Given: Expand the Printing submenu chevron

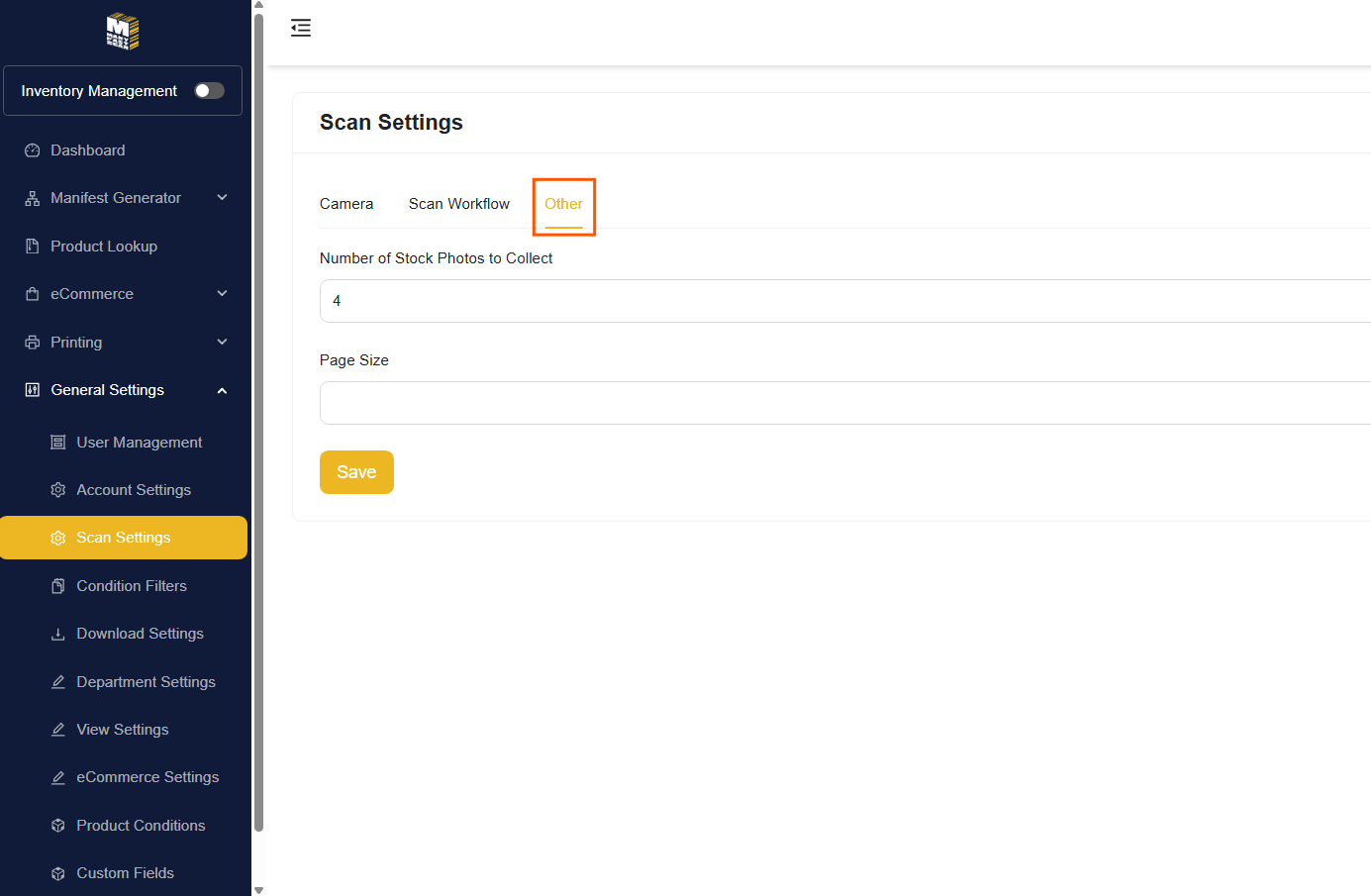Looking at the screenshot, I should 222,343.
